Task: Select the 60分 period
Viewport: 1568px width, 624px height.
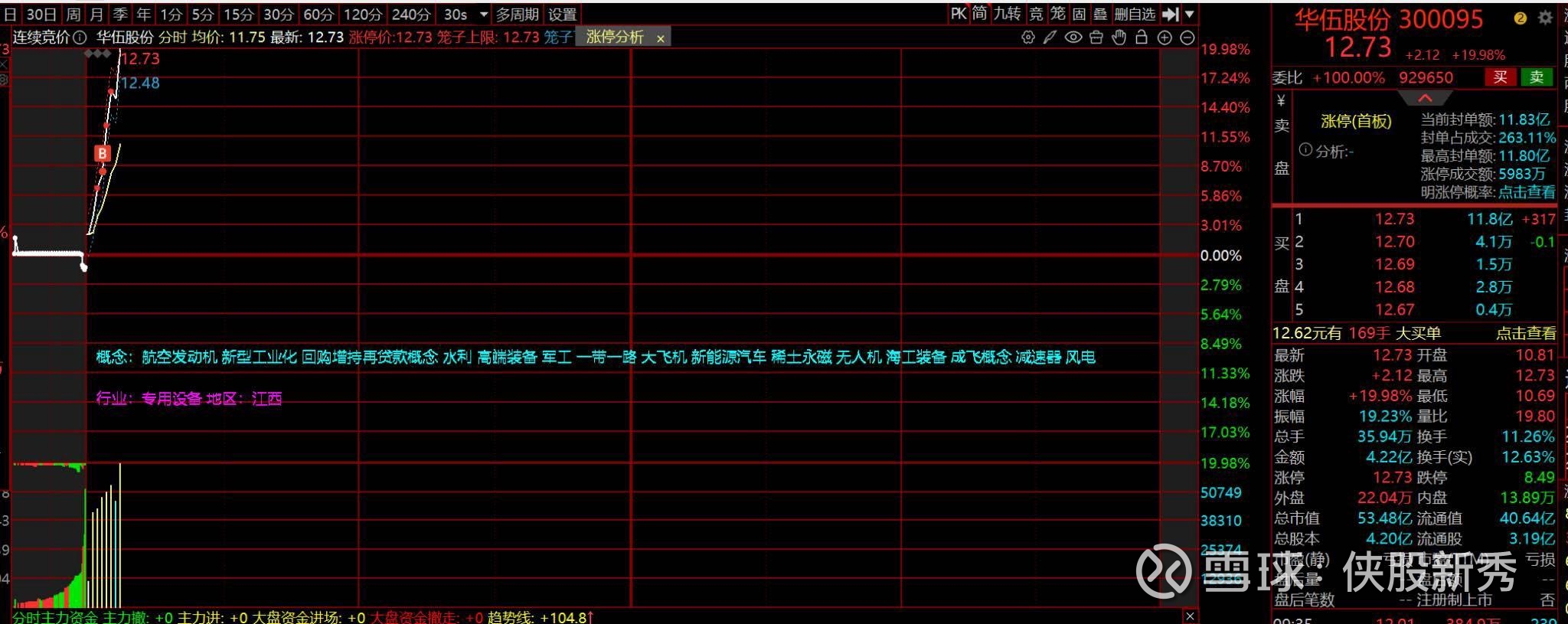Action: tap(318, 15)
